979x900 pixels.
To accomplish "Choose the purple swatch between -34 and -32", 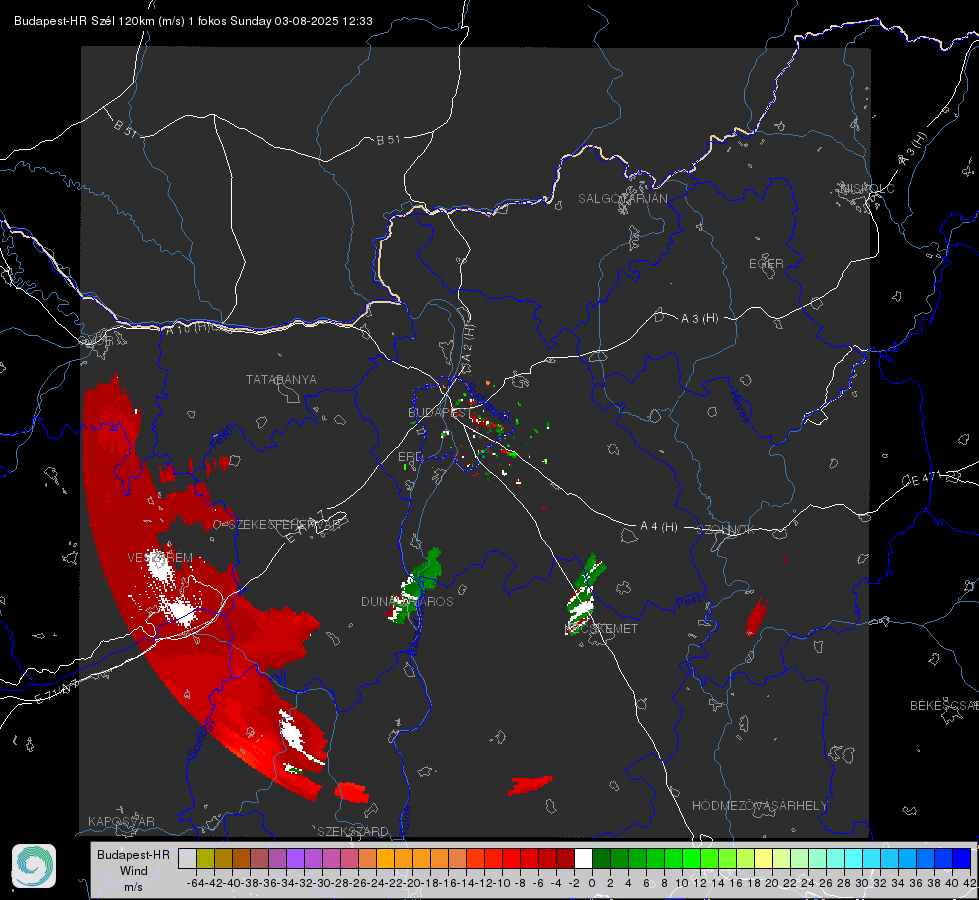I will 295,859.
